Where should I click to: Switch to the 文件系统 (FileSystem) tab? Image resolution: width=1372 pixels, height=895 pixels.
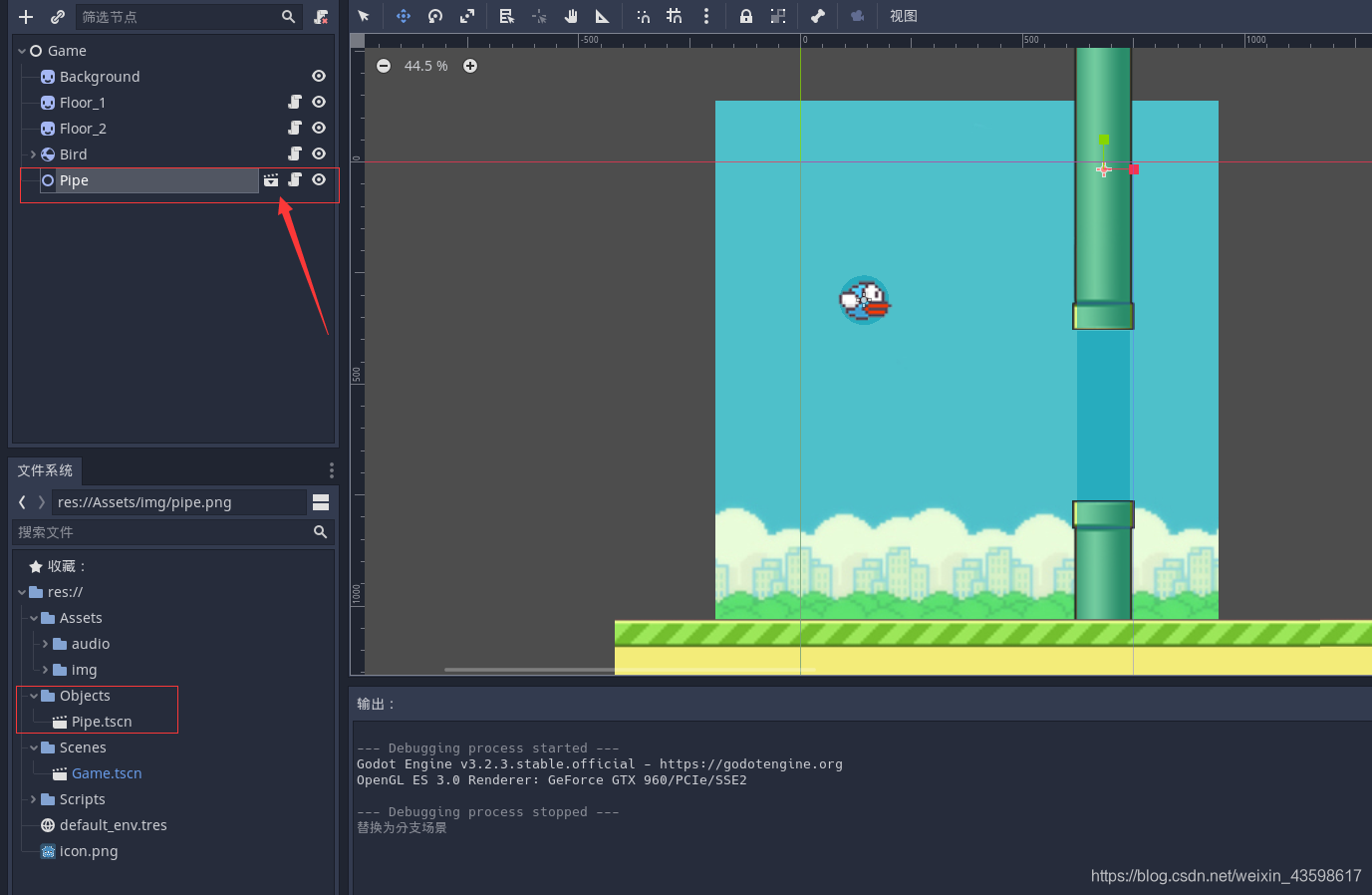(x=45, y=470)
